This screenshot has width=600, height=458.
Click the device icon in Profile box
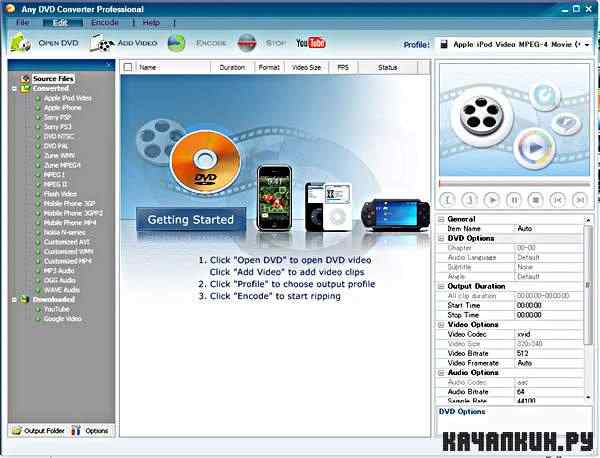[x=444, y=44]
